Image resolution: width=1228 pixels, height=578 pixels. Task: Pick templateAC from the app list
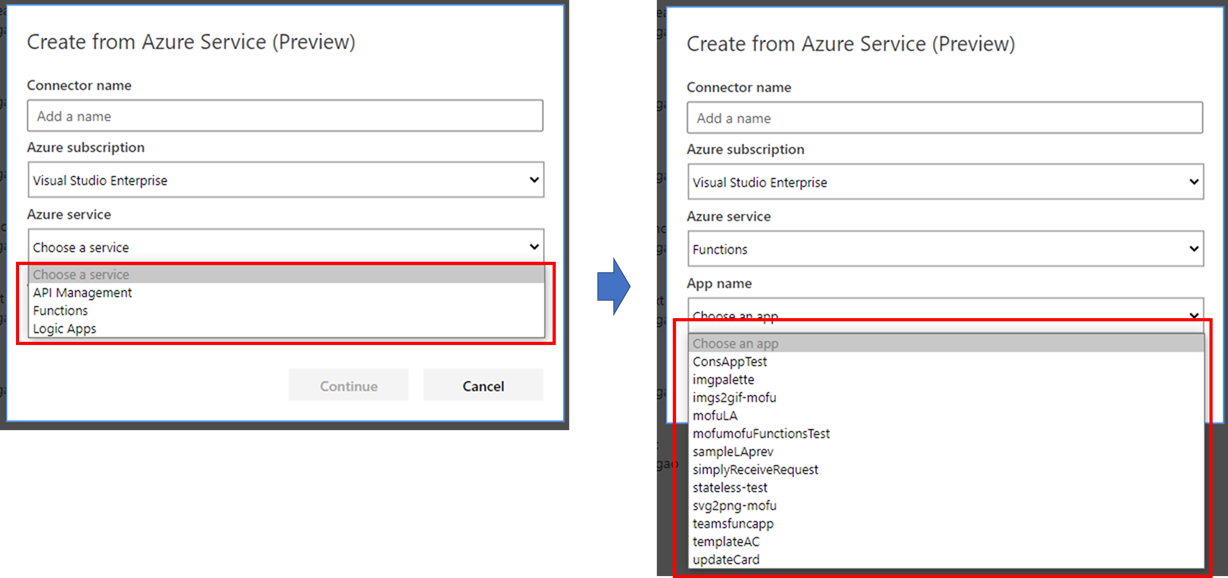(x=946, y=542)
